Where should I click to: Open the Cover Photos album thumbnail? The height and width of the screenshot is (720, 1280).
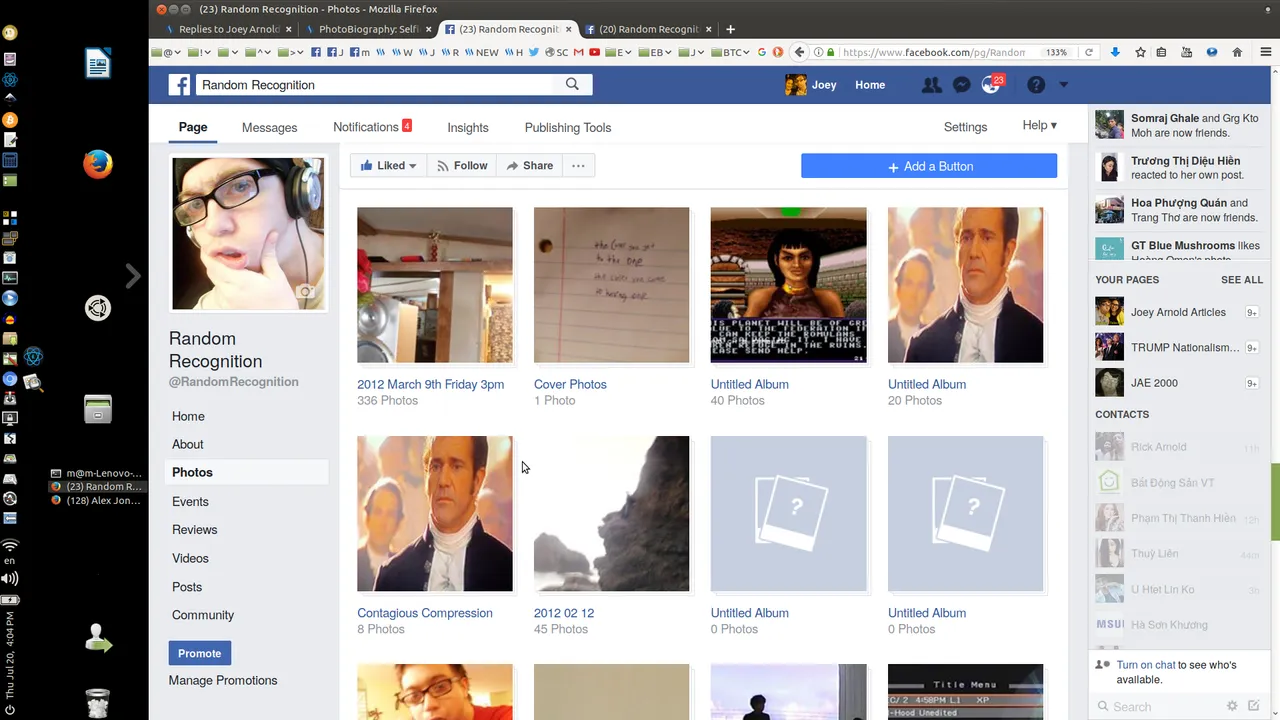[611, 285]
